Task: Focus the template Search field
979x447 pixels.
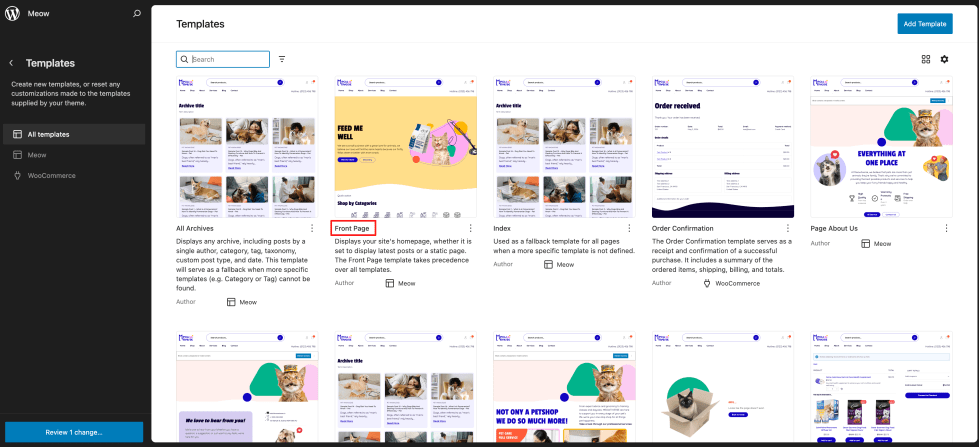Action: 223,59
